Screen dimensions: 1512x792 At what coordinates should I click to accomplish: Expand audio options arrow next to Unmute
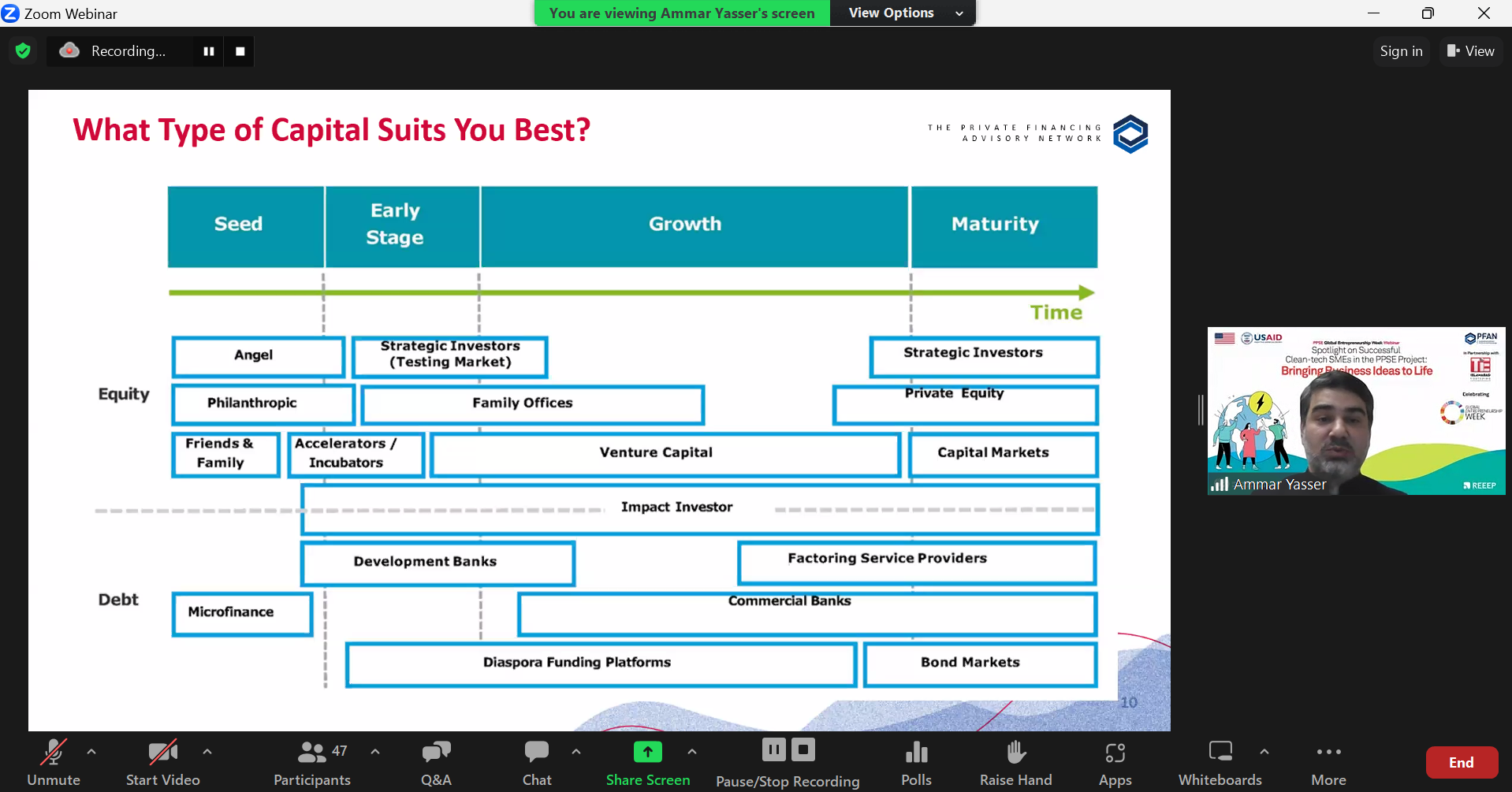[x=91, y=752]
